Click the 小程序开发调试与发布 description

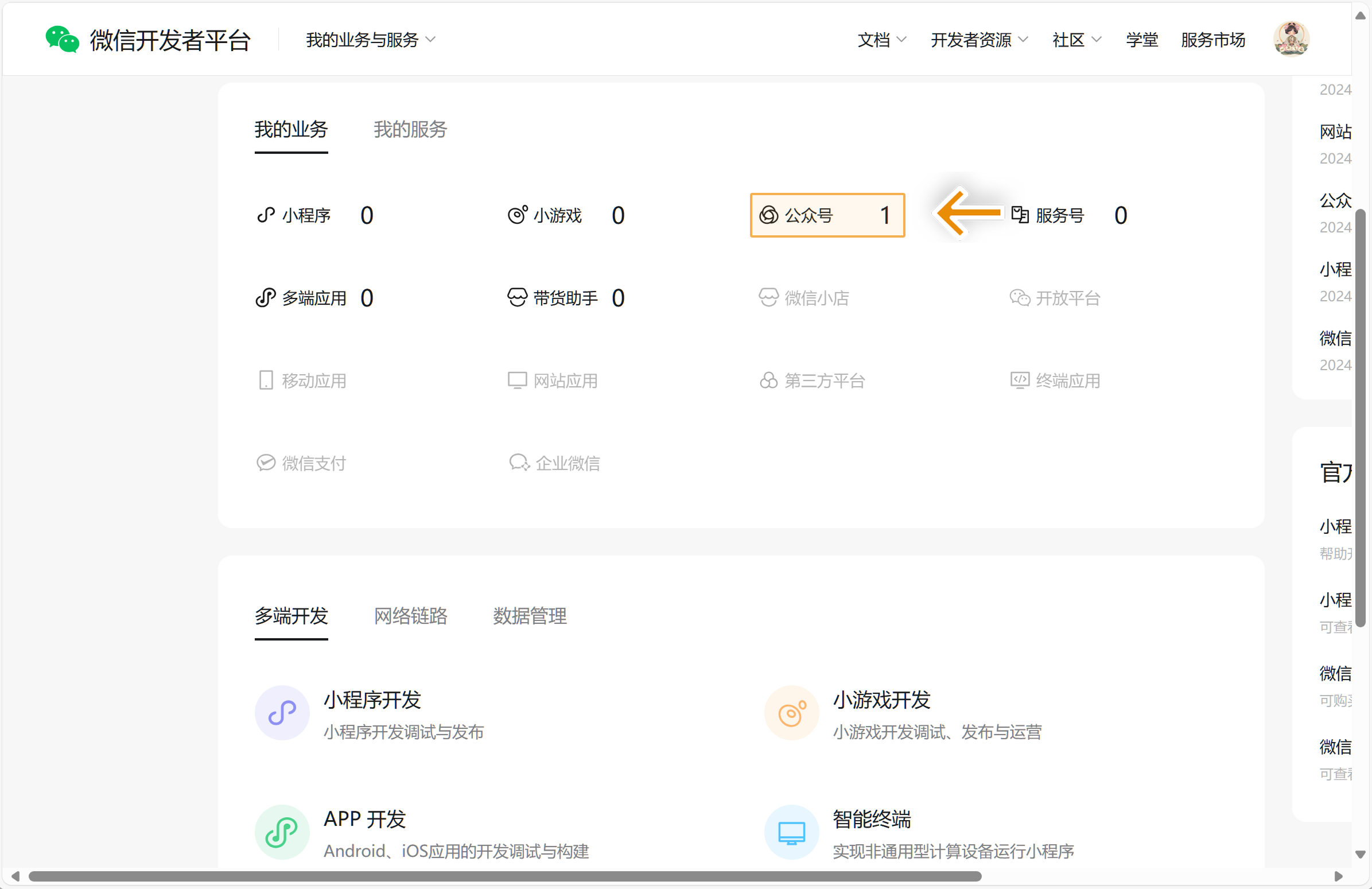pos(403,732)
